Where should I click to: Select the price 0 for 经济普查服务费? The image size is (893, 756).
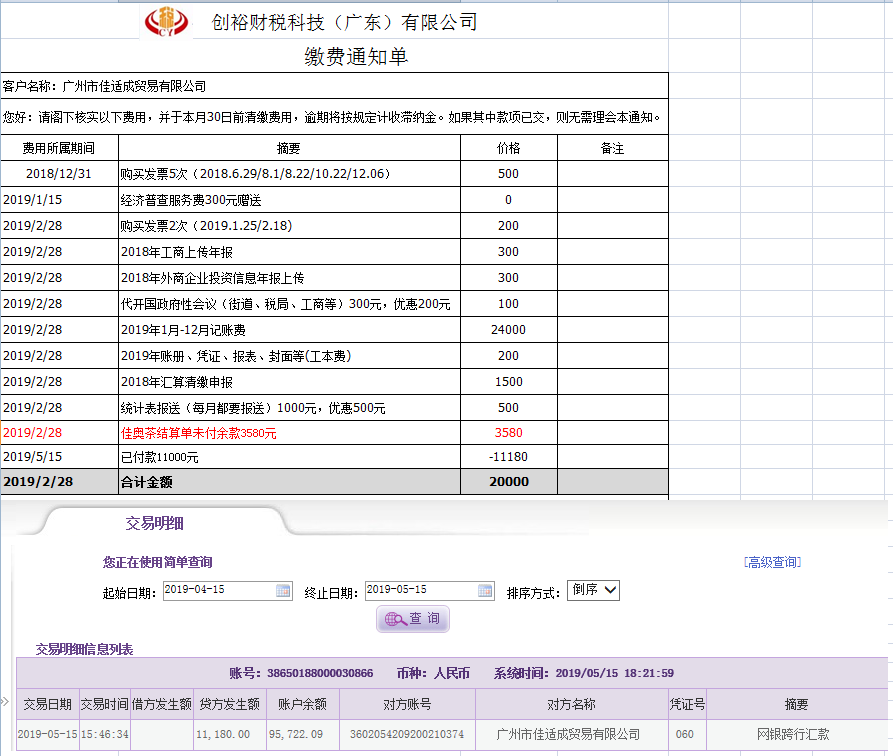(509, 200)
